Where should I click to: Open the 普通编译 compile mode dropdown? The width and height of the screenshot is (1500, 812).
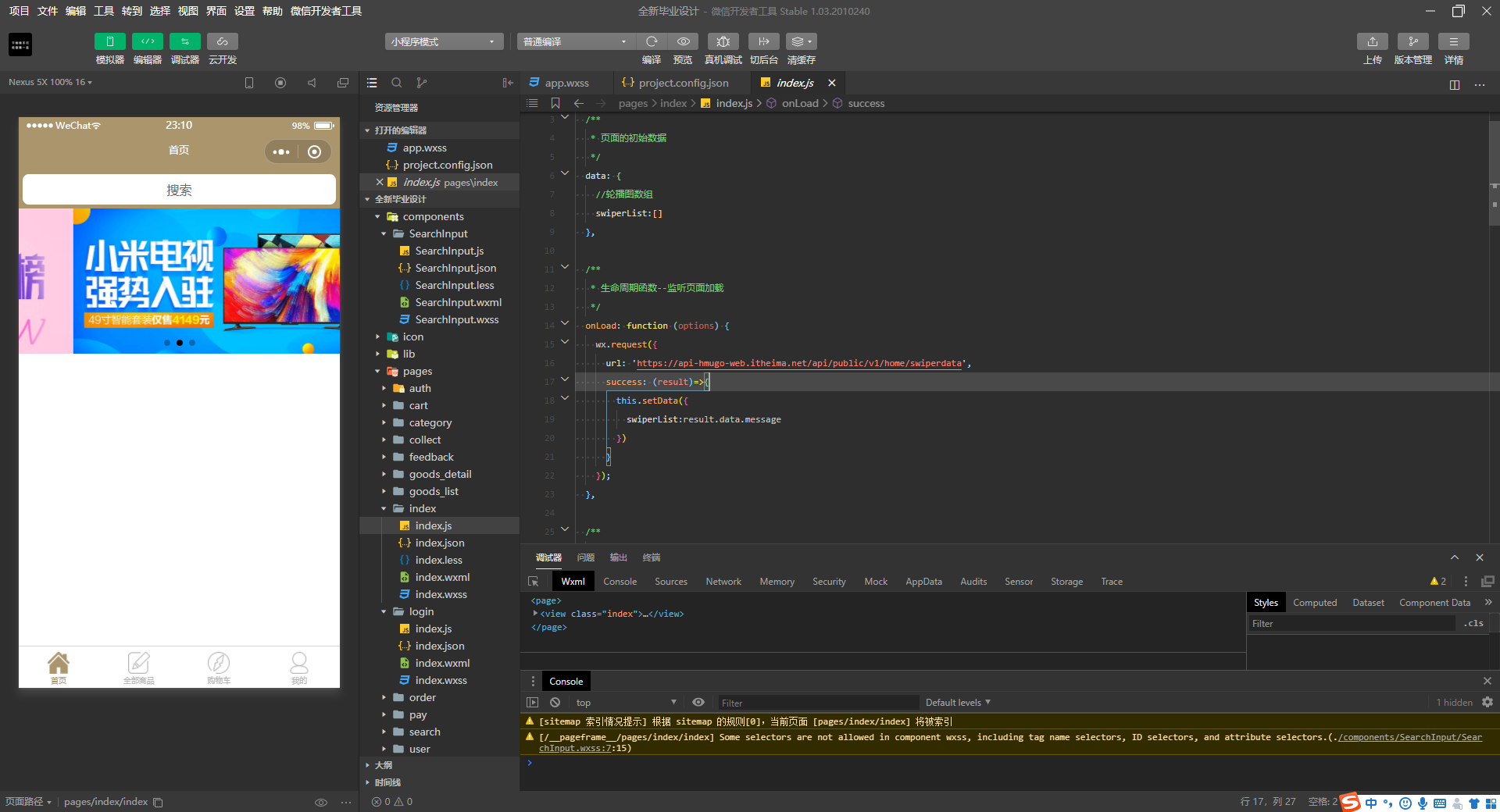click(x=574, y=41)
